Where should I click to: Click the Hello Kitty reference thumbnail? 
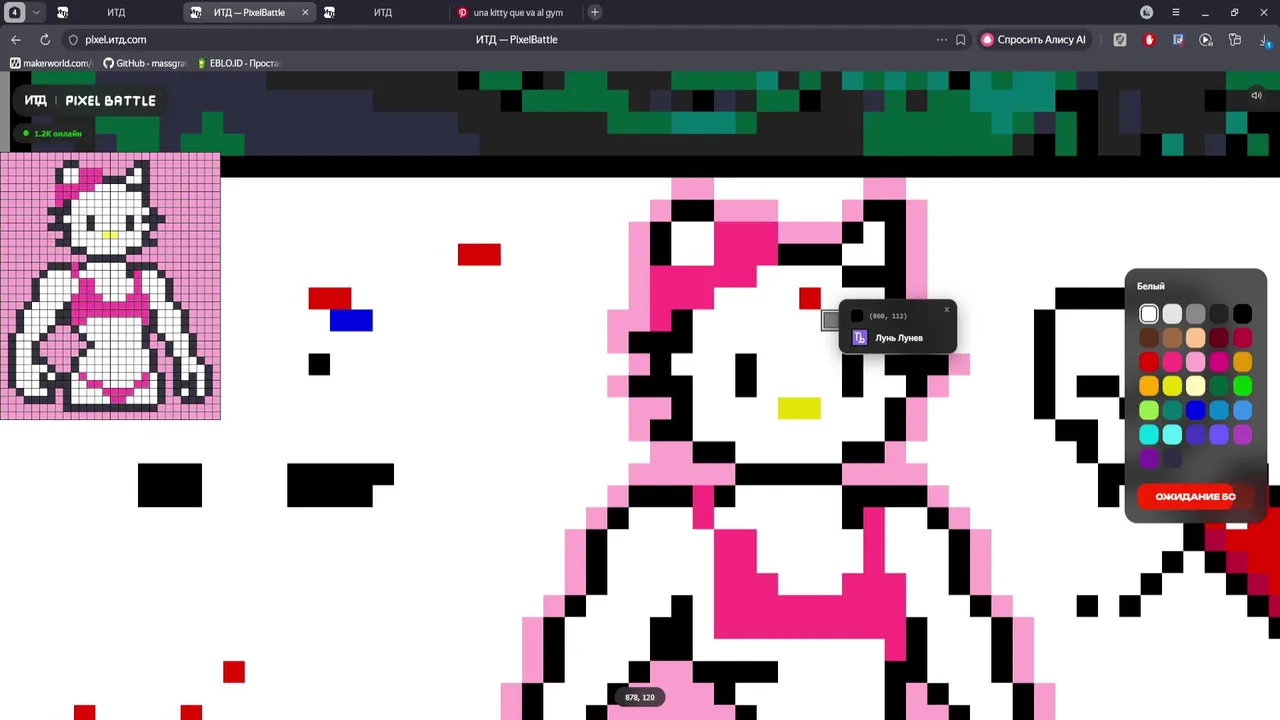click(x=110, y=286)
